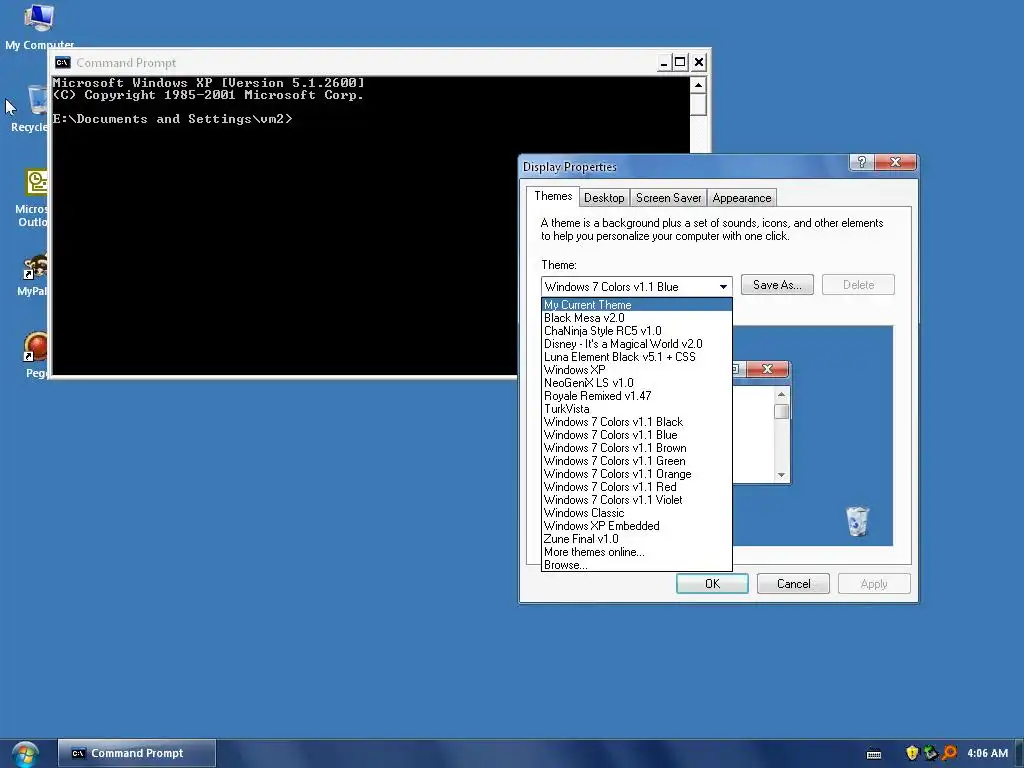Switch to the Screen Saver tab
Screen dimensions: 1024x768
pyautogui.click(x=668, y=198)
